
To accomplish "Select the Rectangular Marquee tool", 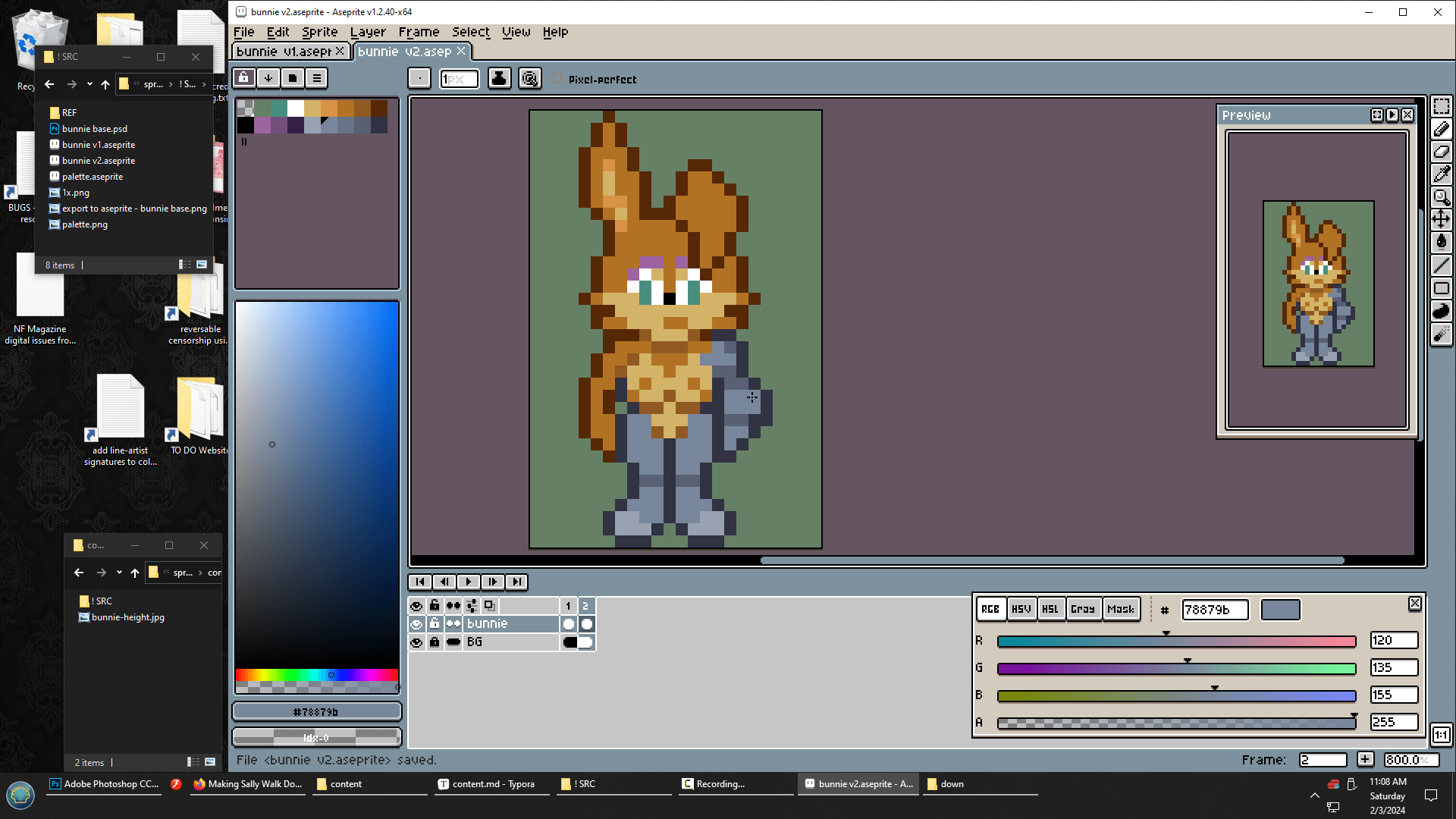I will (x=1441, y=106).
